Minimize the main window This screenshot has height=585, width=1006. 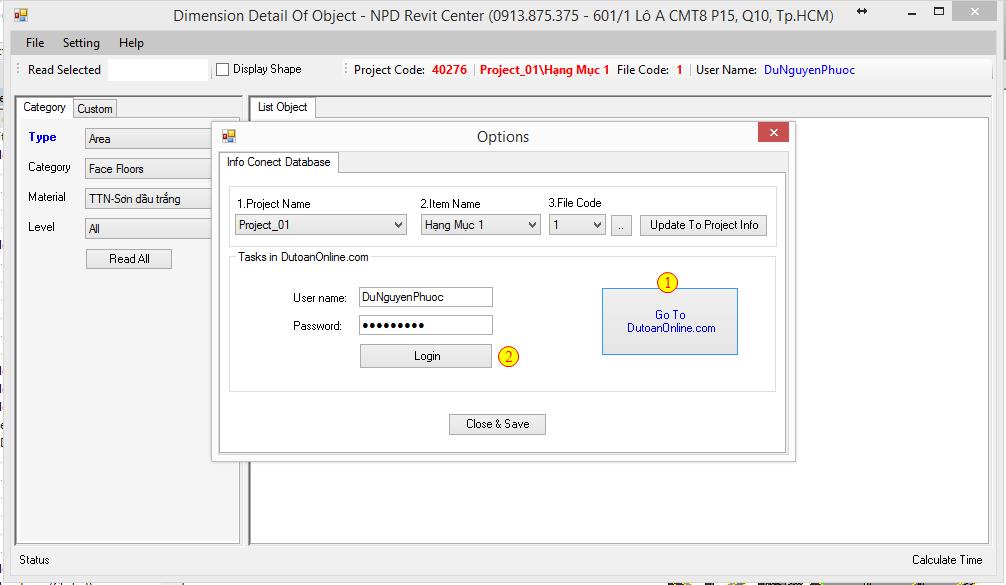[912, 13]
